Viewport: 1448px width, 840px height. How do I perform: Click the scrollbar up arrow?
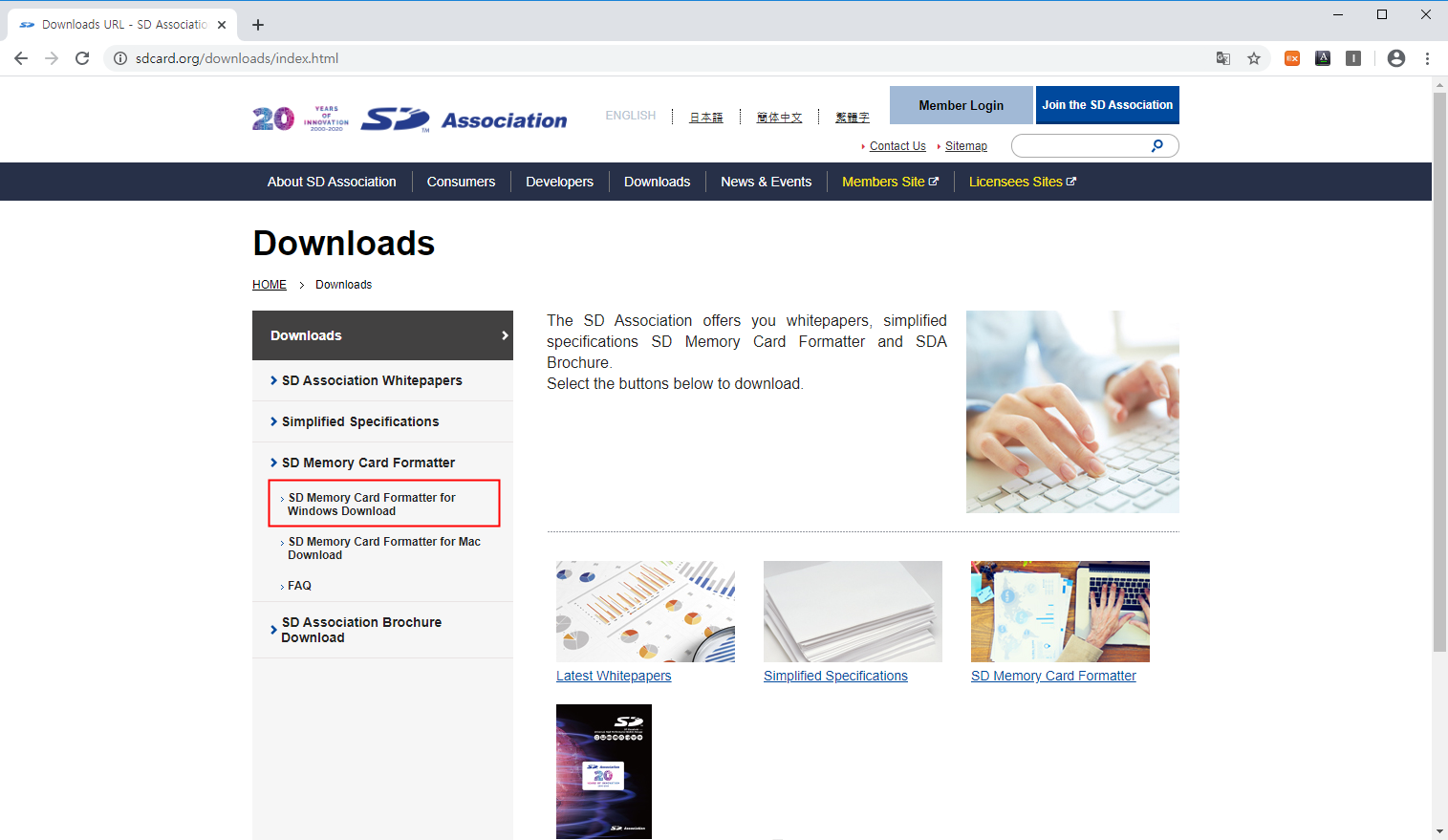coord(1439,85)
